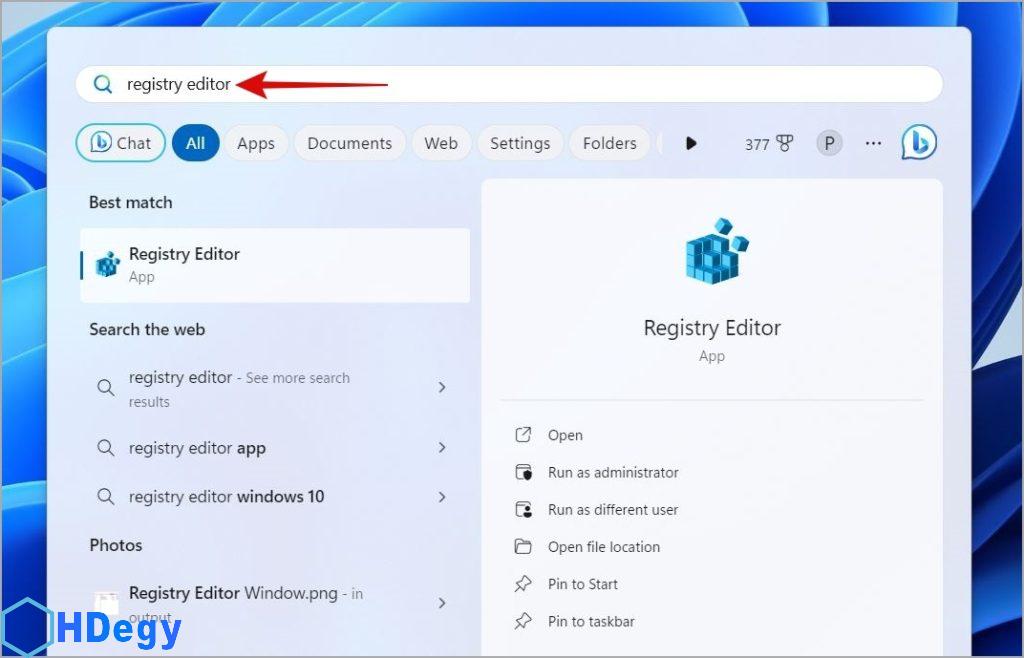The height and width of the screenshot is (658, 1024).
Task: Click Open file location
Action: tap(603, 547)
